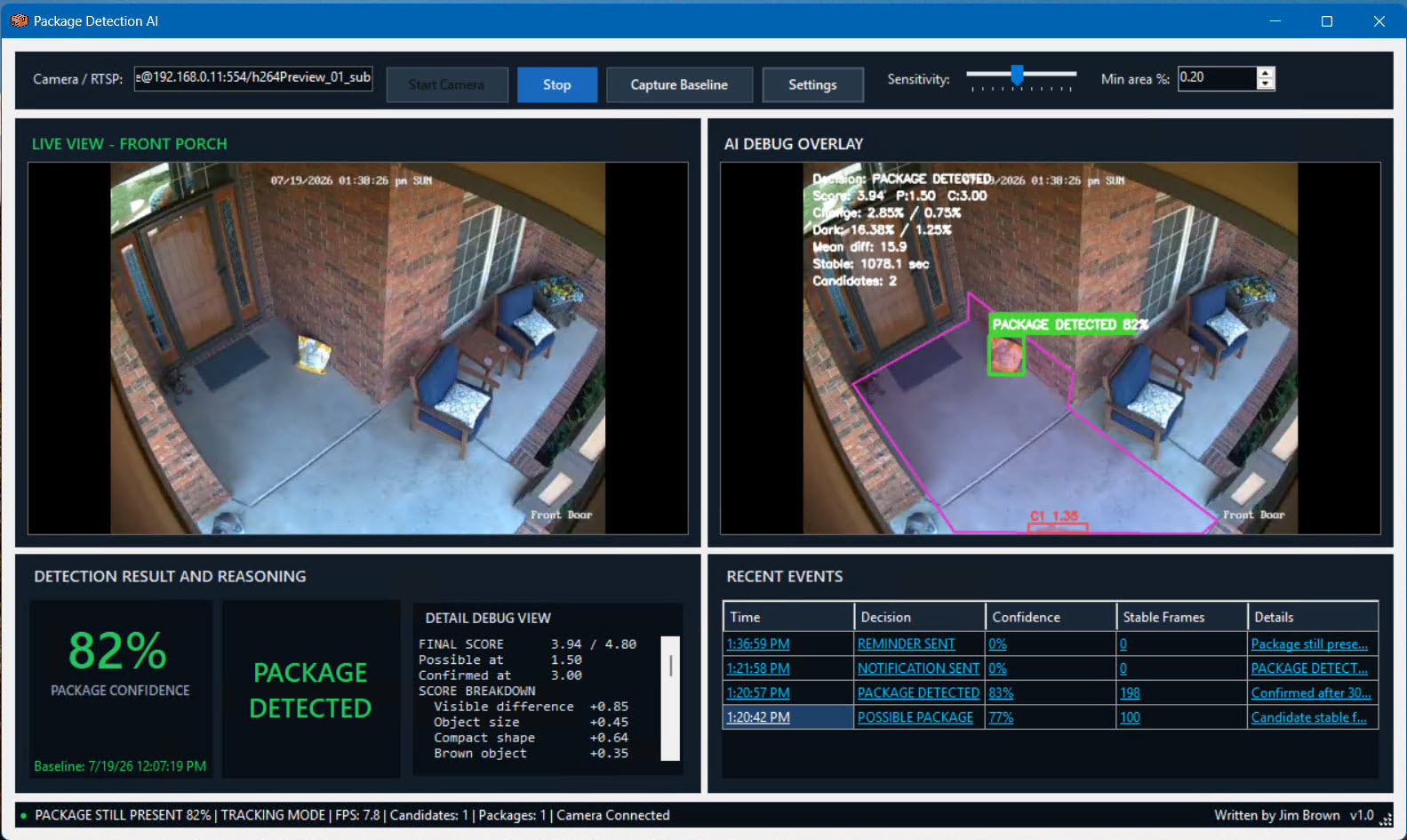
Task: Click stable frames 0 in the 1:36:59 PM row
Action: (1123, 644)
